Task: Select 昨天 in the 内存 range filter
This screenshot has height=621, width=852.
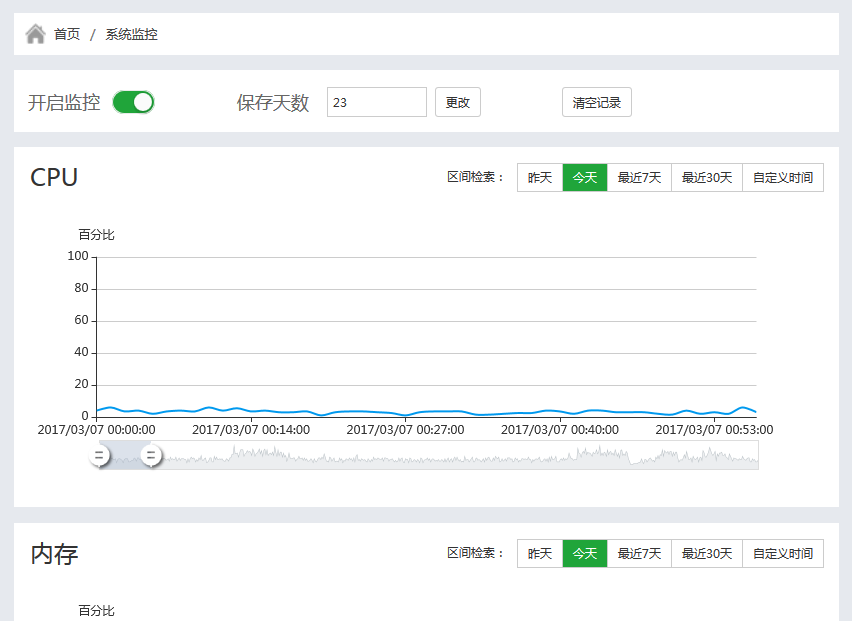Action: coord(540,553)
